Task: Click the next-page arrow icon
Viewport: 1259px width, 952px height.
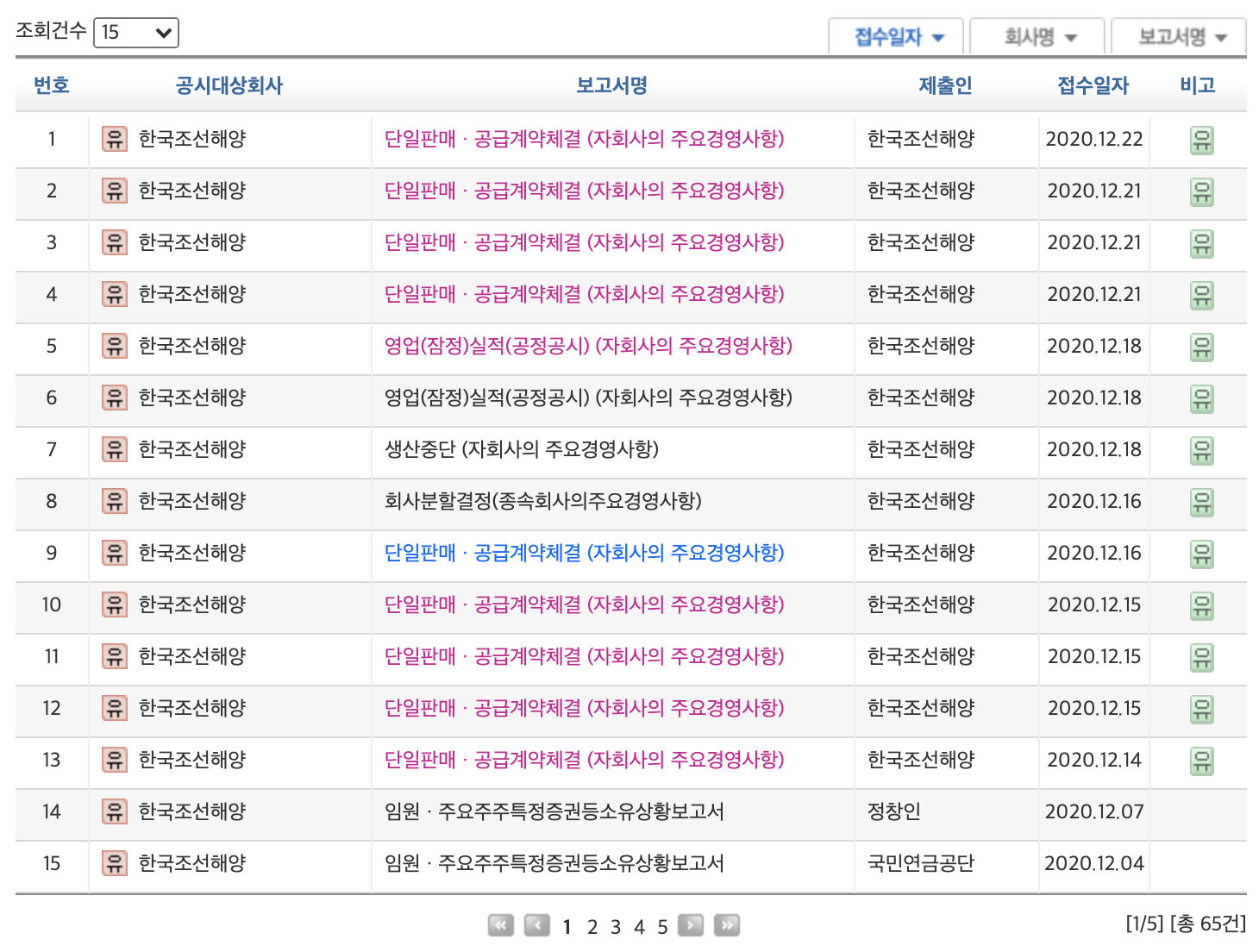Action: tap(690, 924)
